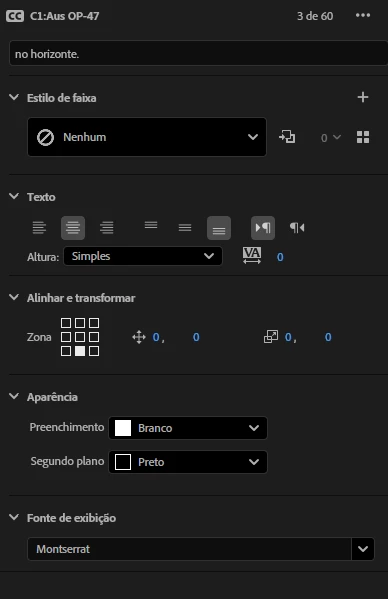Open the style browser grid icon
Screen dimensions: 388x599
click(363, 137)
